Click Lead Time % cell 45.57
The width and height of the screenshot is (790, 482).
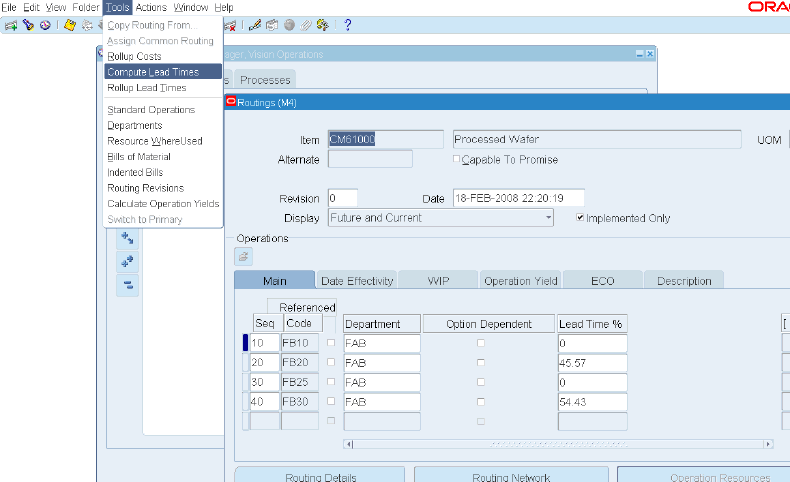pyautogui.click(x=592, y=363)
